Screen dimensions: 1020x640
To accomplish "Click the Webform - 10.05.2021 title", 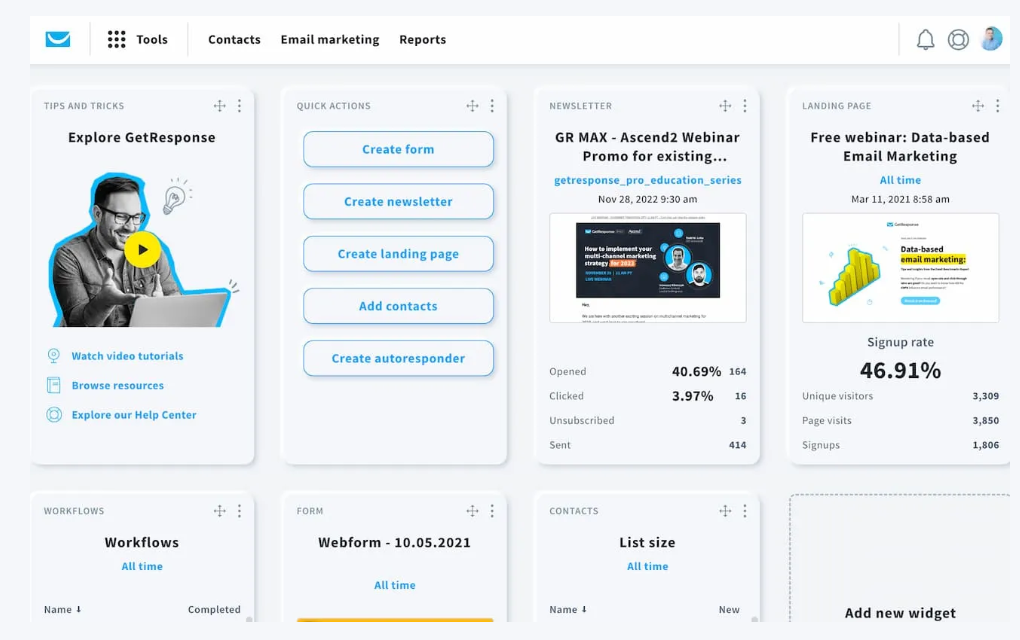I will (x=394, y=542).
